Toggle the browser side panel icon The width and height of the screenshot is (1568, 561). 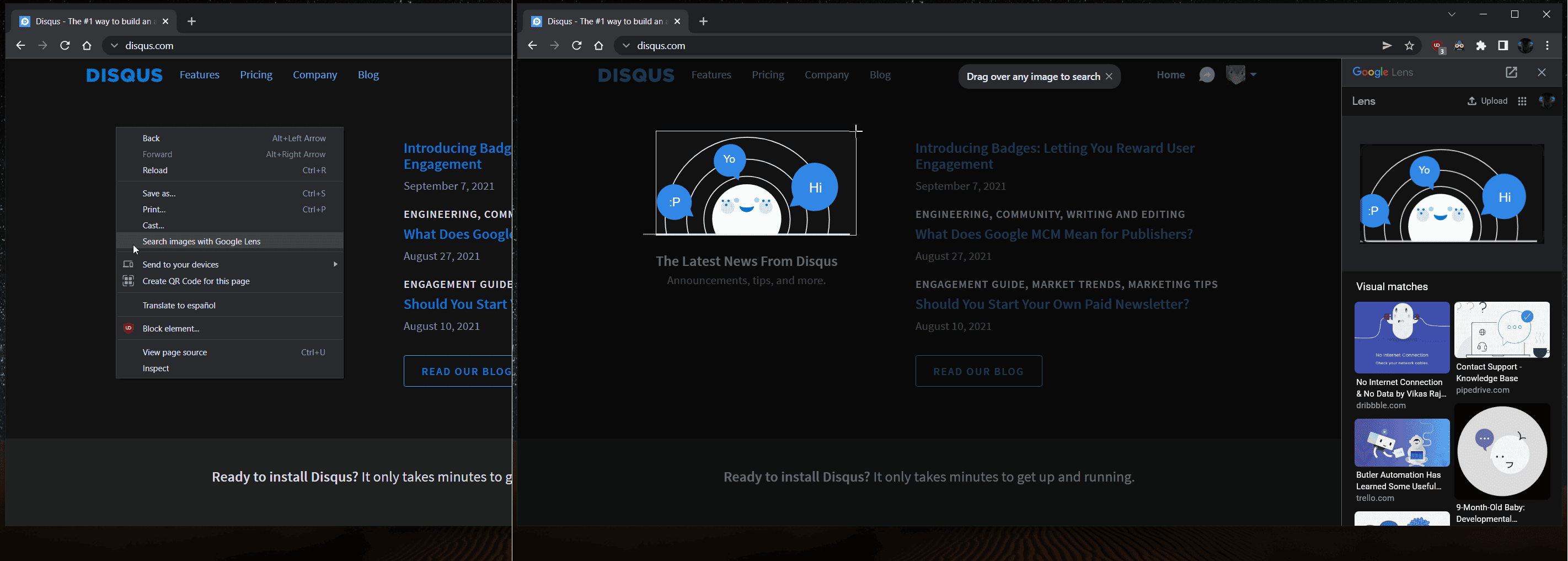(x=1503, y=46)
